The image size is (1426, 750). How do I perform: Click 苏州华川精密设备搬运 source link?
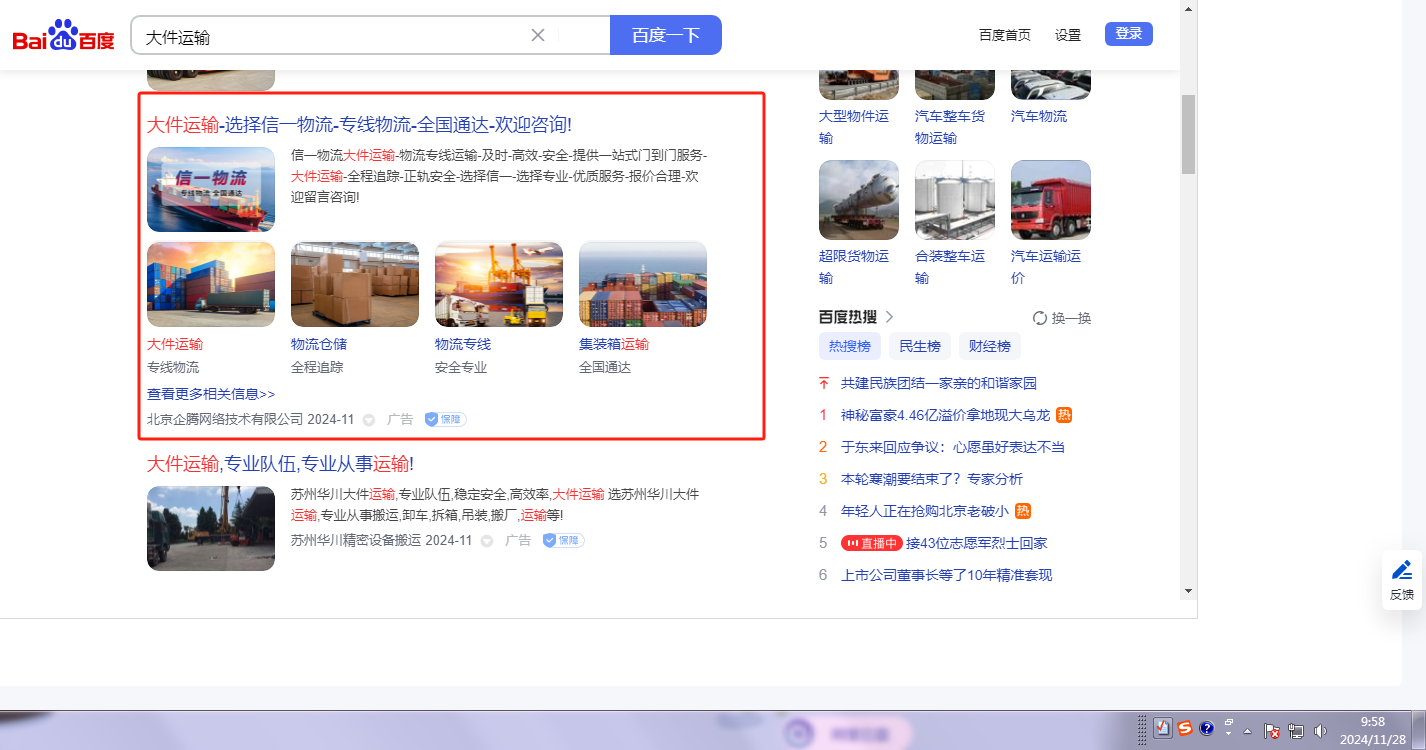355,540
